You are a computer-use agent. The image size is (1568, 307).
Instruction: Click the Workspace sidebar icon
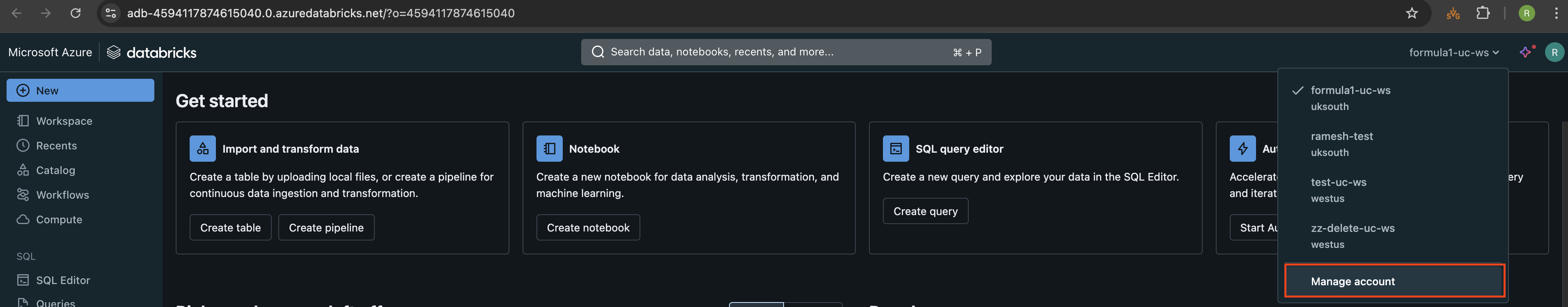(x=23, y=121)
